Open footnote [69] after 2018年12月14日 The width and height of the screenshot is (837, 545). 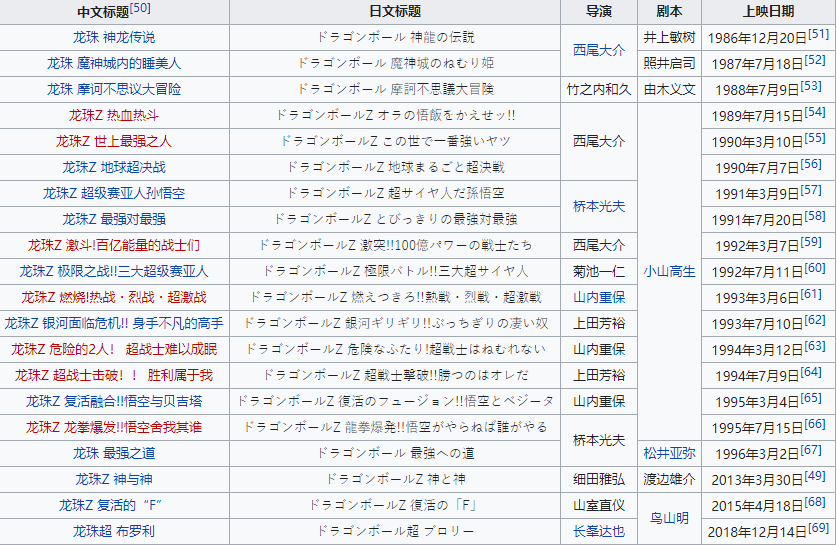pyautogui.click(x=818, y=528)
